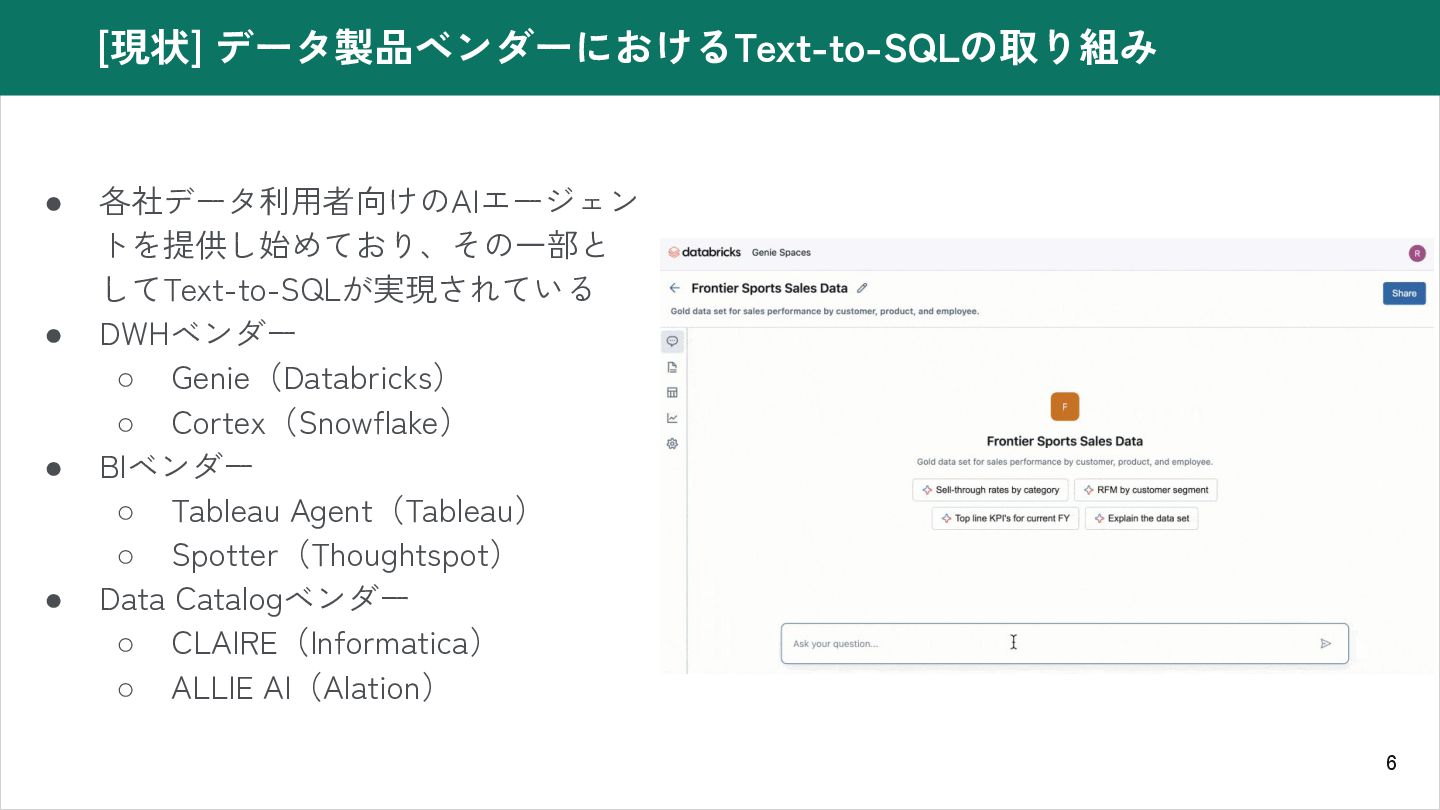Select RFM by customer segment suggestion

tap(1145, 490)
